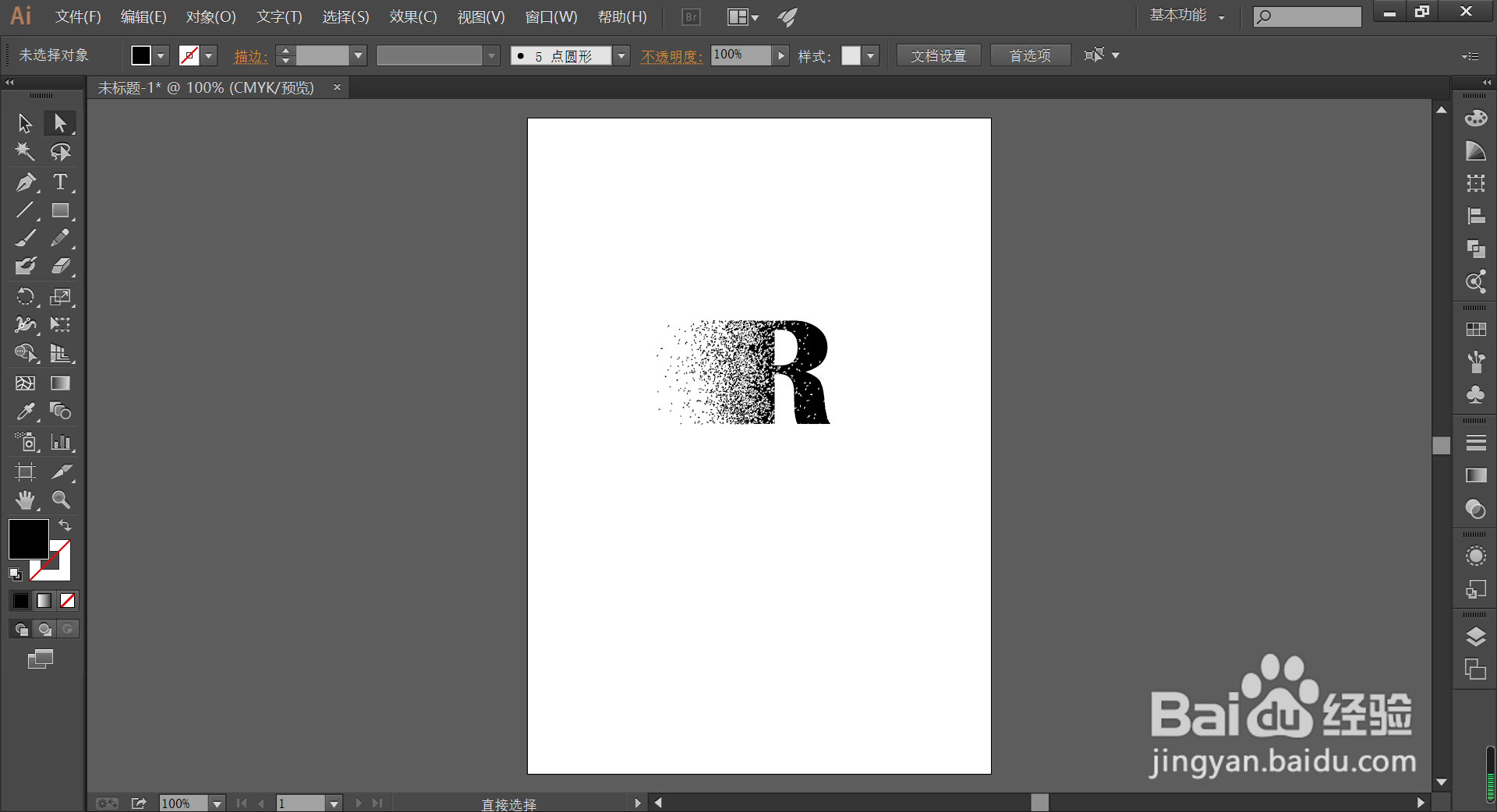Screen dimensions: 1497x812
Task: Select the Line Segment tool
Action: click(x=25, y=210)
